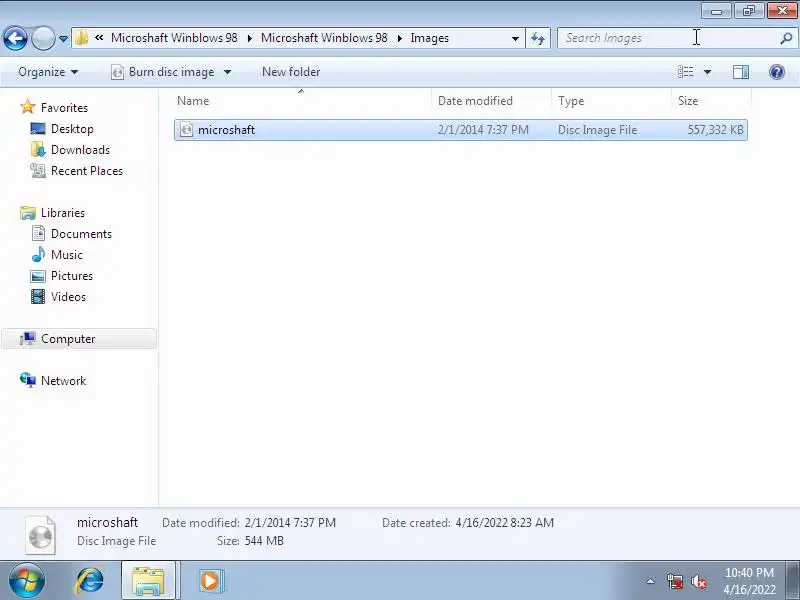Viewport: 800px width, 600px height.
Task: Open the Music library
Action: [66, 254]
